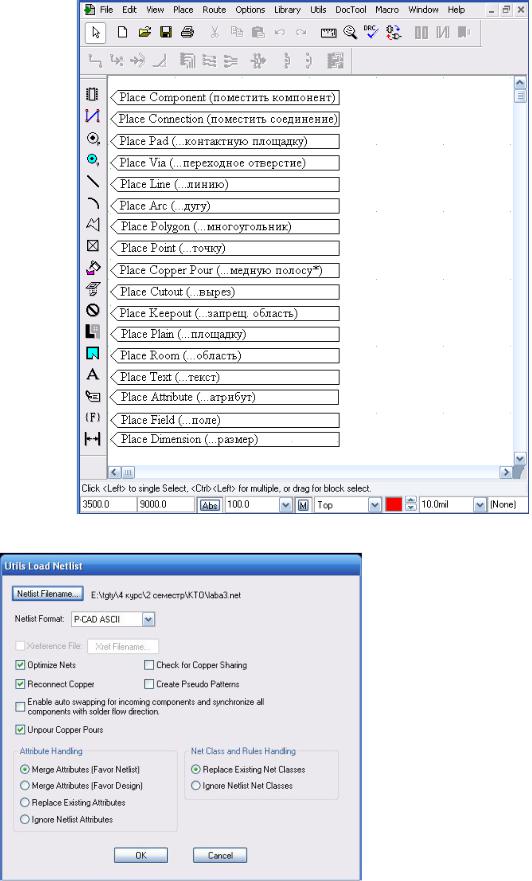532x881 pixels.
Task: Toggle the Abs coordinate mode button
Action: click(x=210, y=505)
